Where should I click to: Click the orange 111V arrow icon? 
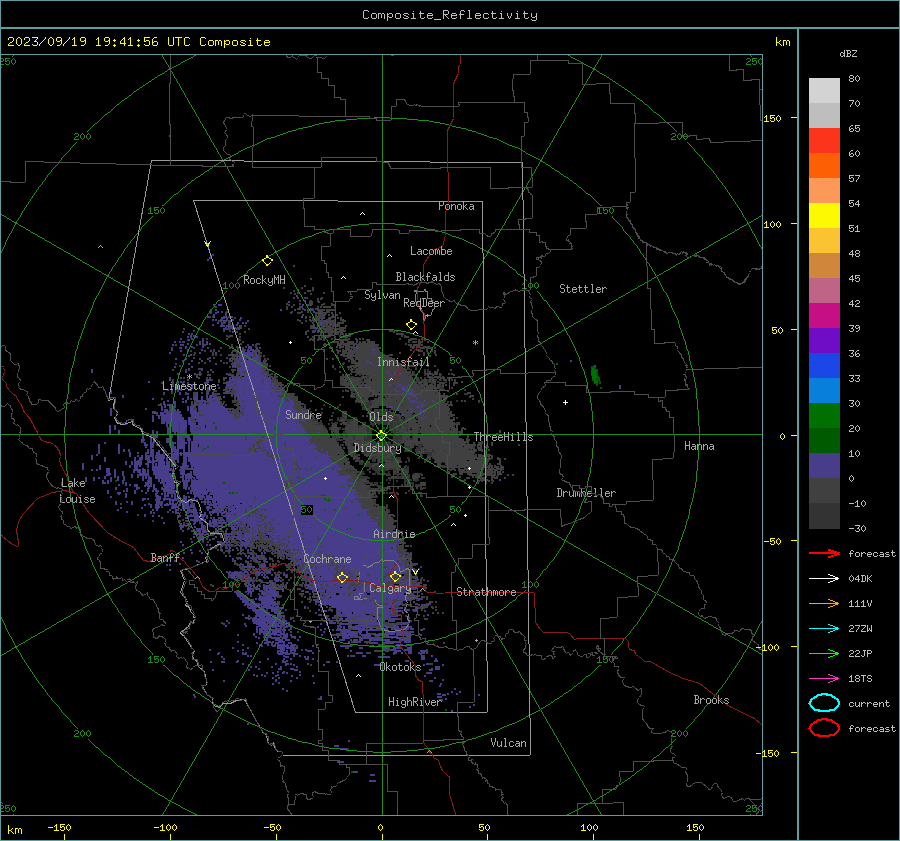click(824, 603)
